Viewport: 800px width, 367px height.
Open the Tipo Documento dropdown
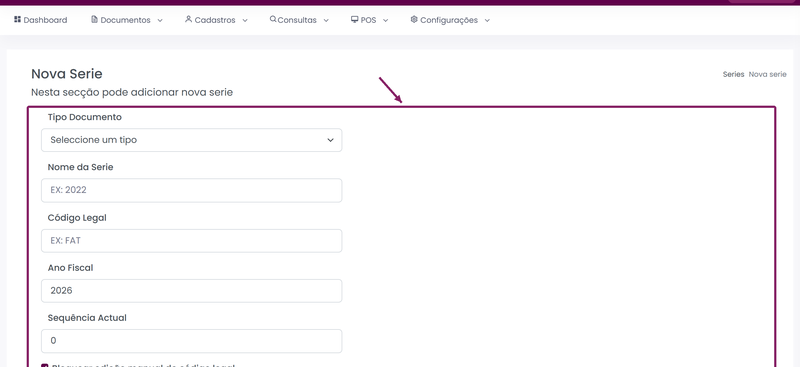pos(191,140)
